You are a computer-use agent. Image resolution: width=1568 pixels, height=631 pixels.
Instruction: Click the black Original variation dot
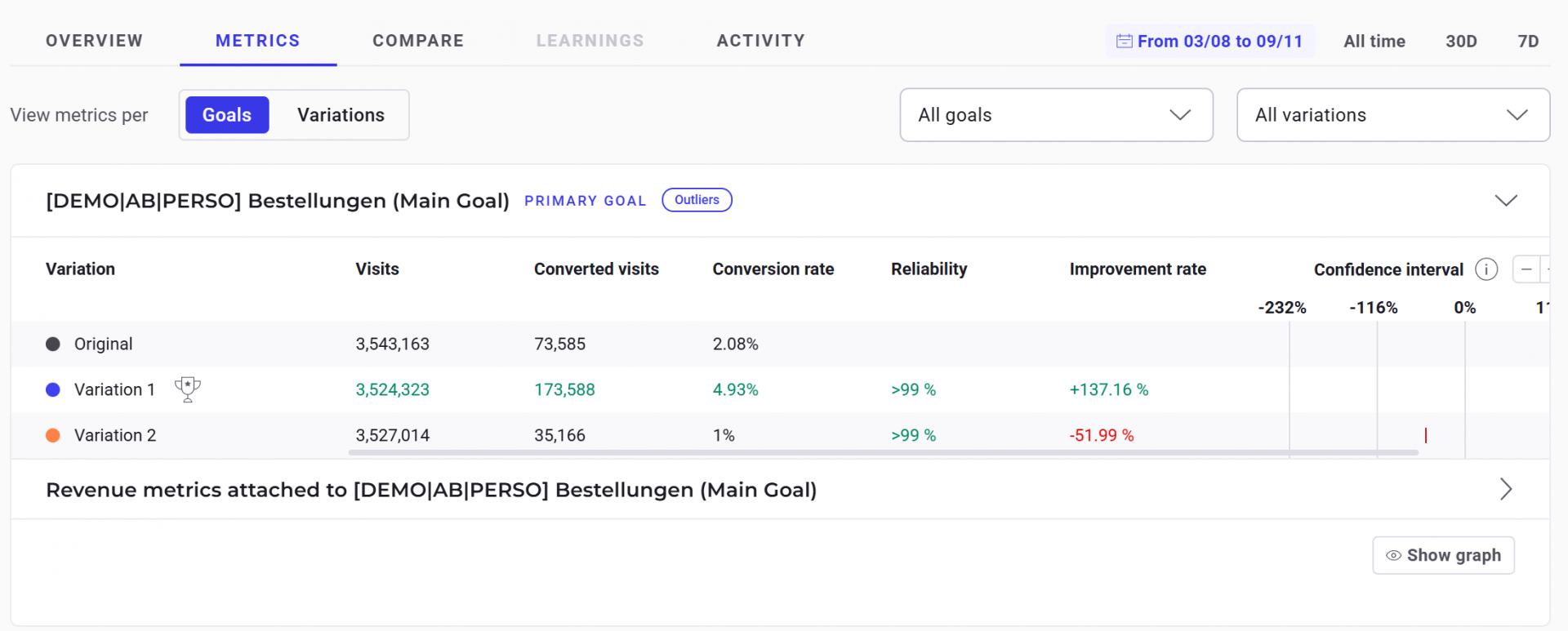(53, 344)
